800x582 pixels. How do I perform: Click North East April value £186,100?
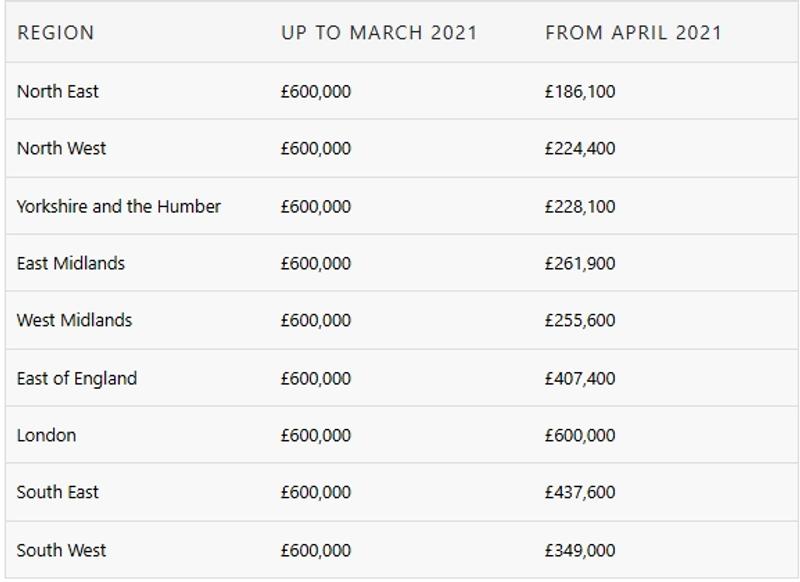(580, 92)
